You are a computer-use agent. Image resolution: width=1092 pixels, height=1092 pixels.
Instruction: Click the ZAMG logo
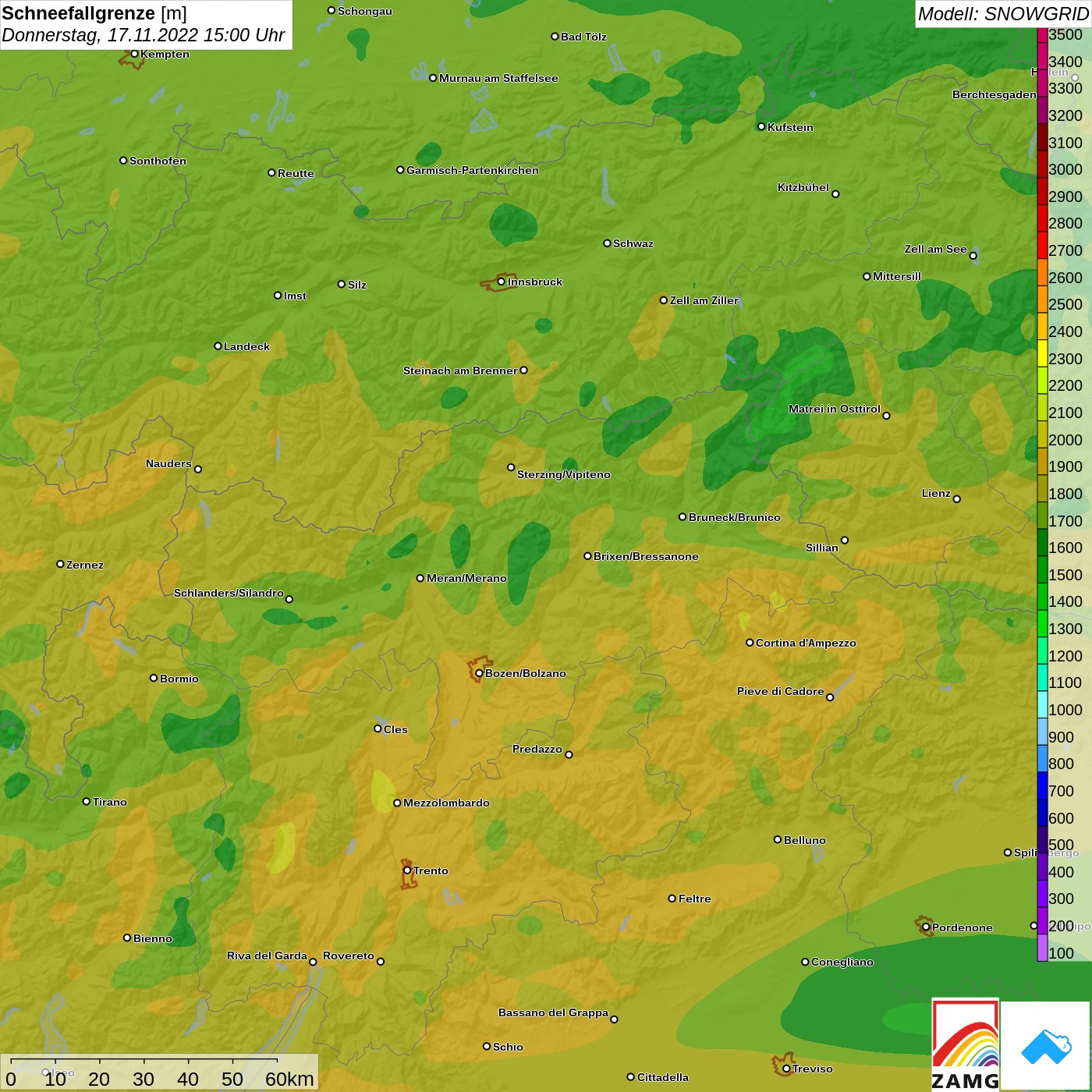point(966,1044)
